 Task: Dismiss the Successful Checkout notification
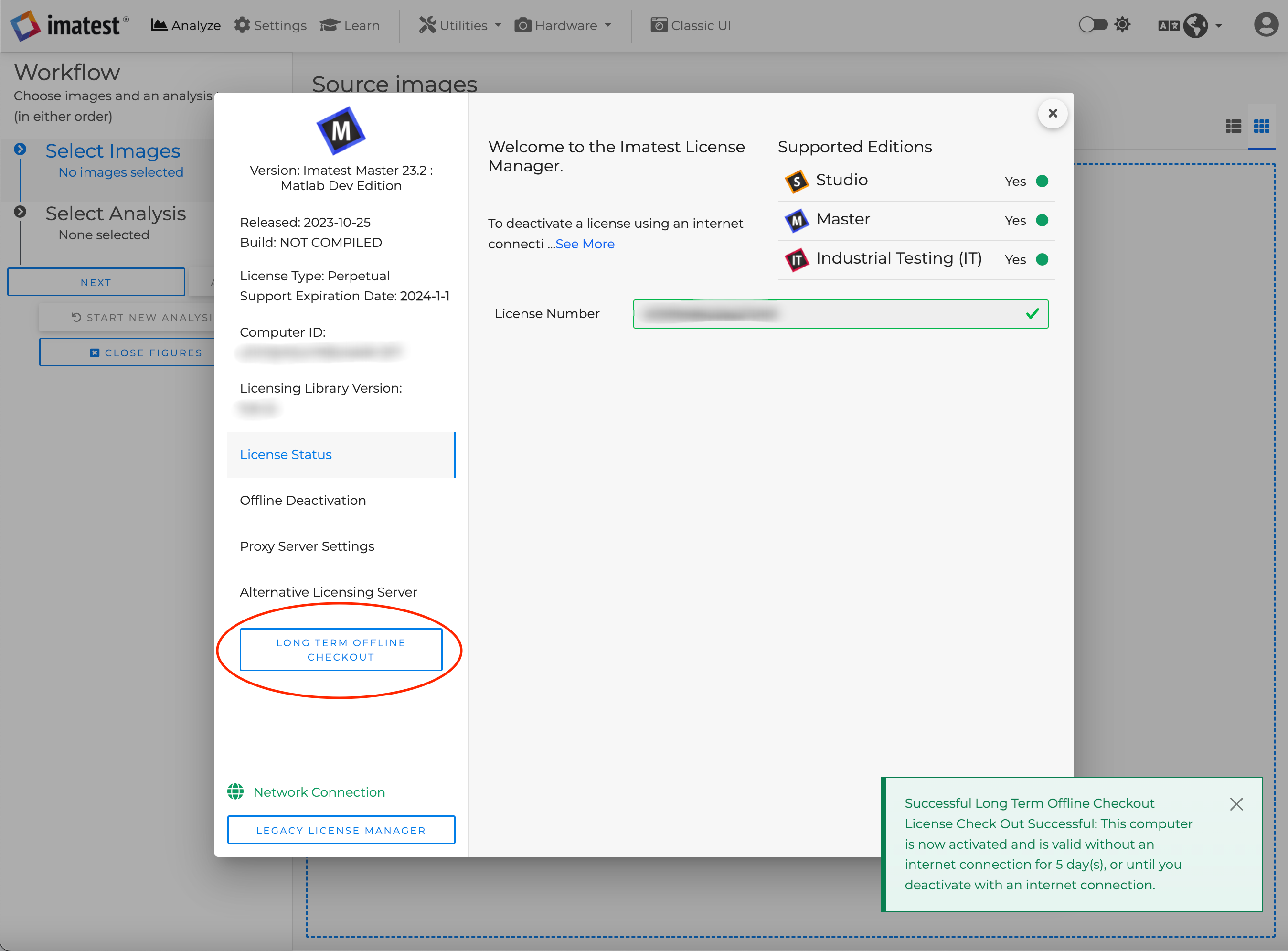click(x=1236, y=804)
